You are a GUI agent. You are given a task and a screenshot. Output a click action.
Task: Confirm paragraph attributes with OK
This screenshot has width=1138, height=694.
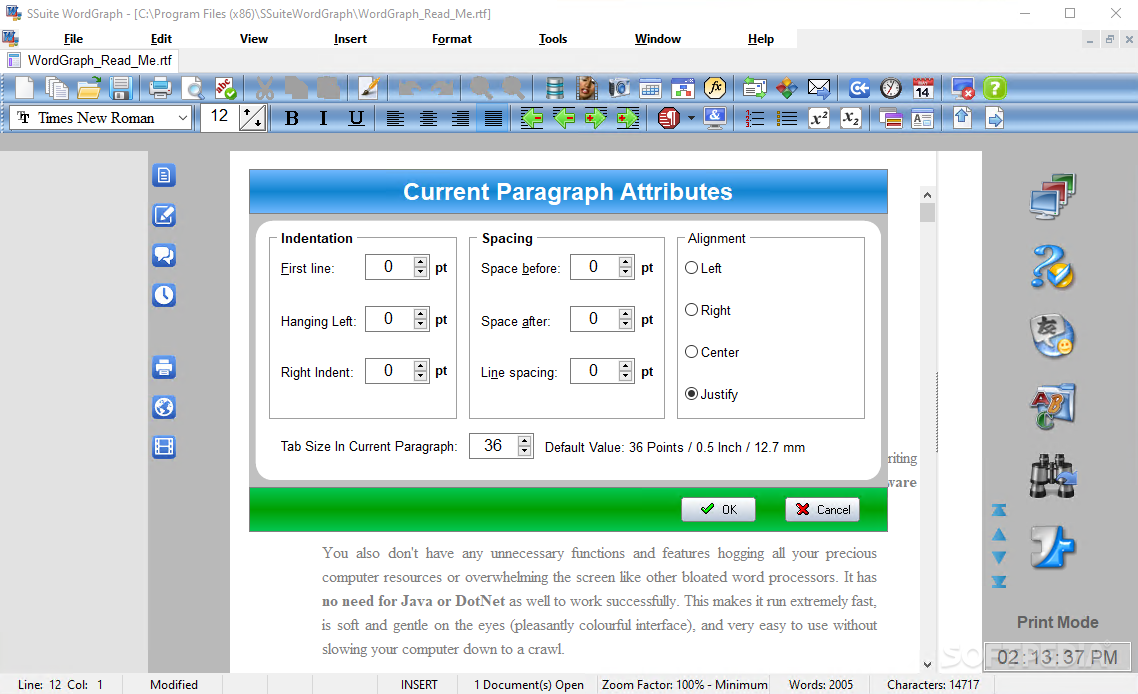coord(719,510)
